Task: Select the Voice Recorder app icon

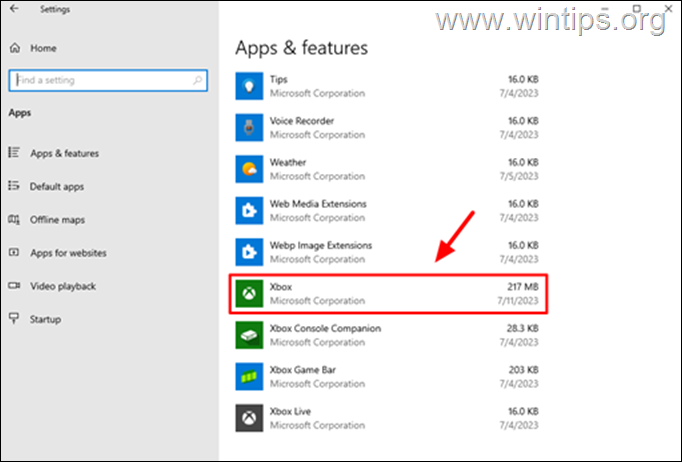Action: tap(249, 127)
